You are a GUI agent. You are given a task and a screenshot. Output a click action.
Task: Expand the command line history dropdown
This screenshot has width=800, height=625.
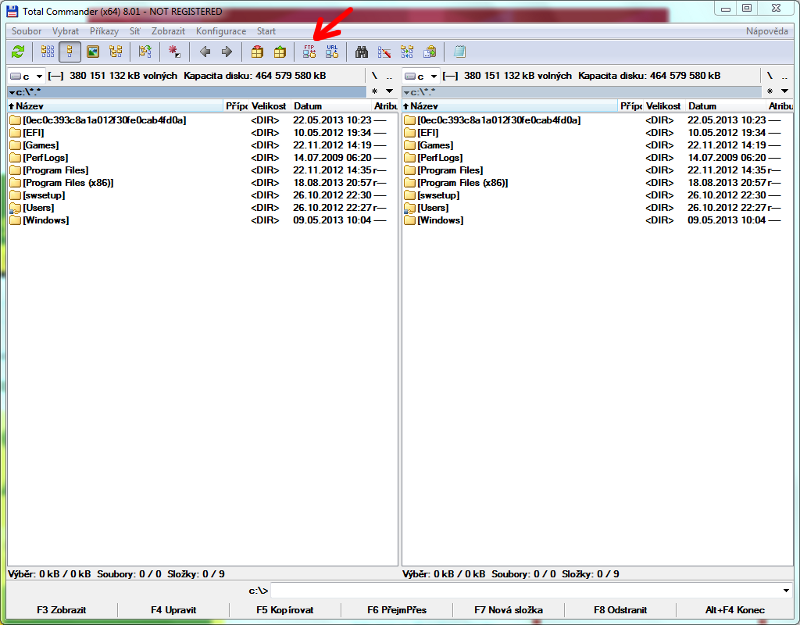pyautogui.click(x=786, y=591)
